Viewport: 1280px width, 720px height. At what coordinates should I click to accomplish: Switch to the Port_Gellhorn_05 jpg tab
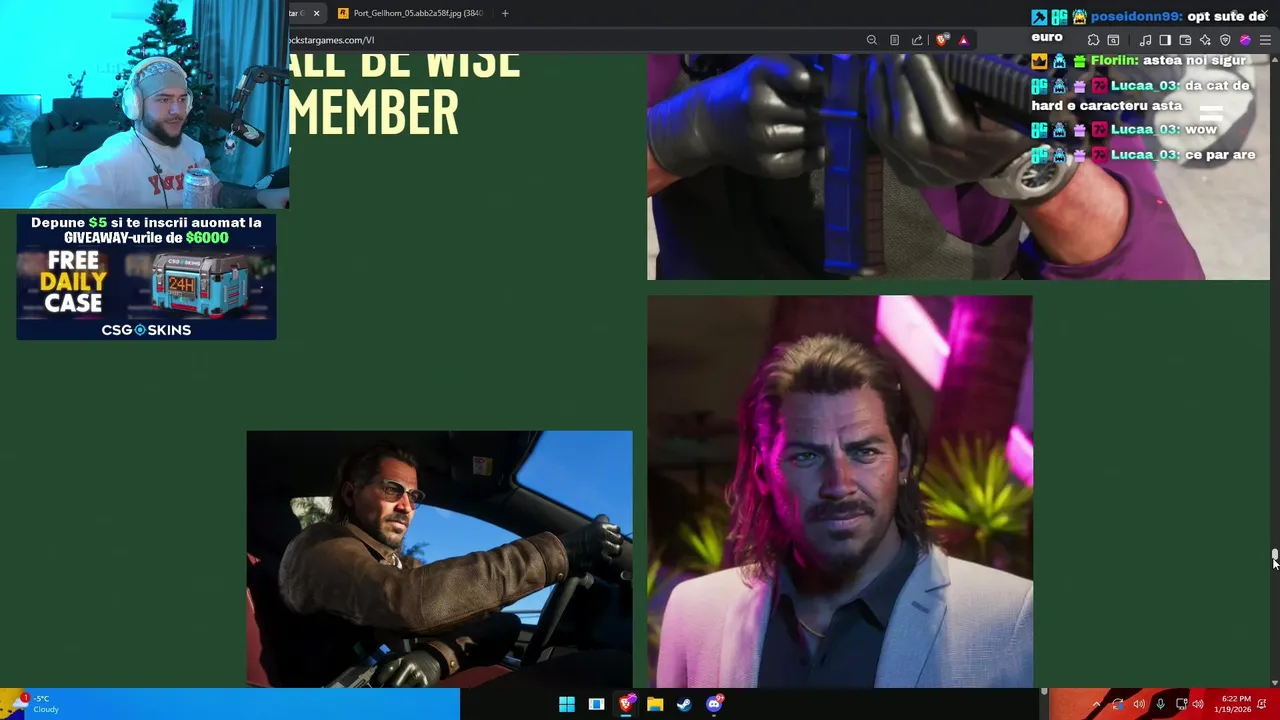point(410,13)
